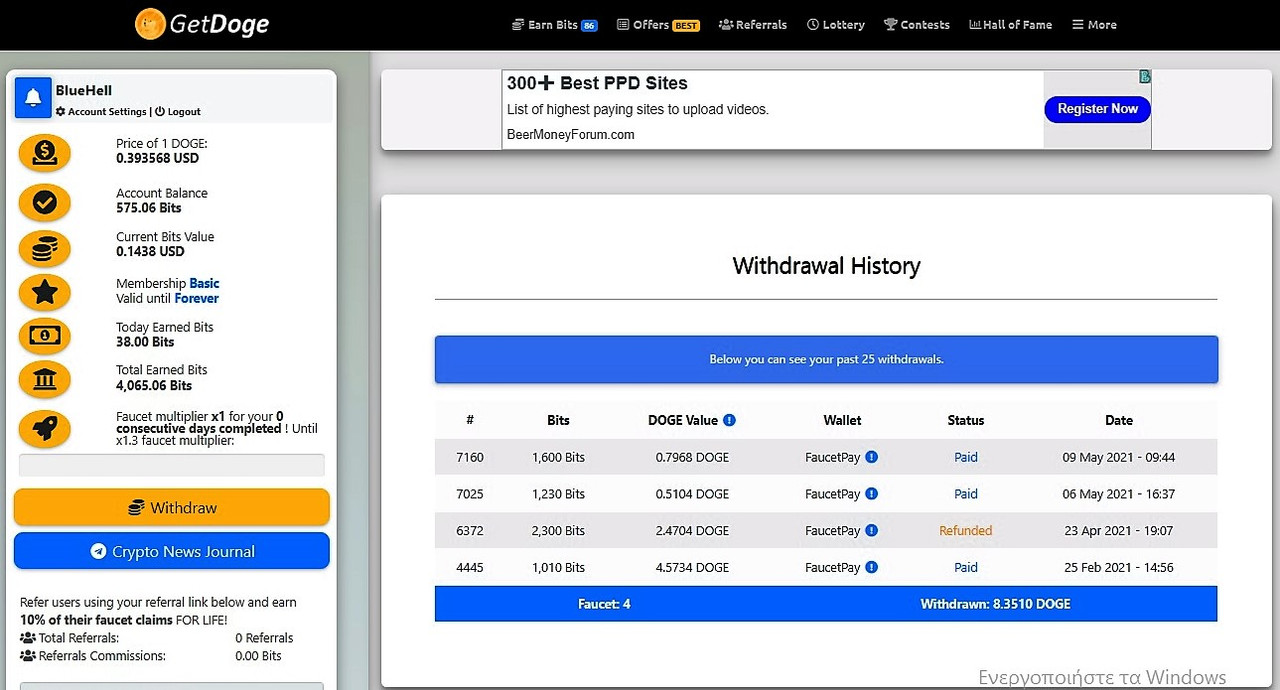Open the Contests page
The height and width of the screenshot is (690, 1280).
(916, 25)
